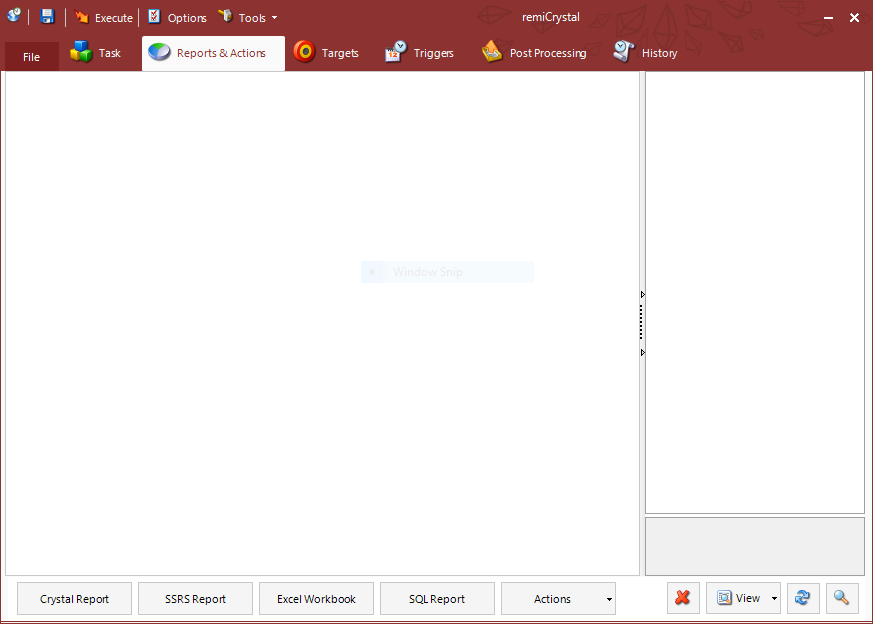Select the Reports & Actions tab

pos(213,53)
